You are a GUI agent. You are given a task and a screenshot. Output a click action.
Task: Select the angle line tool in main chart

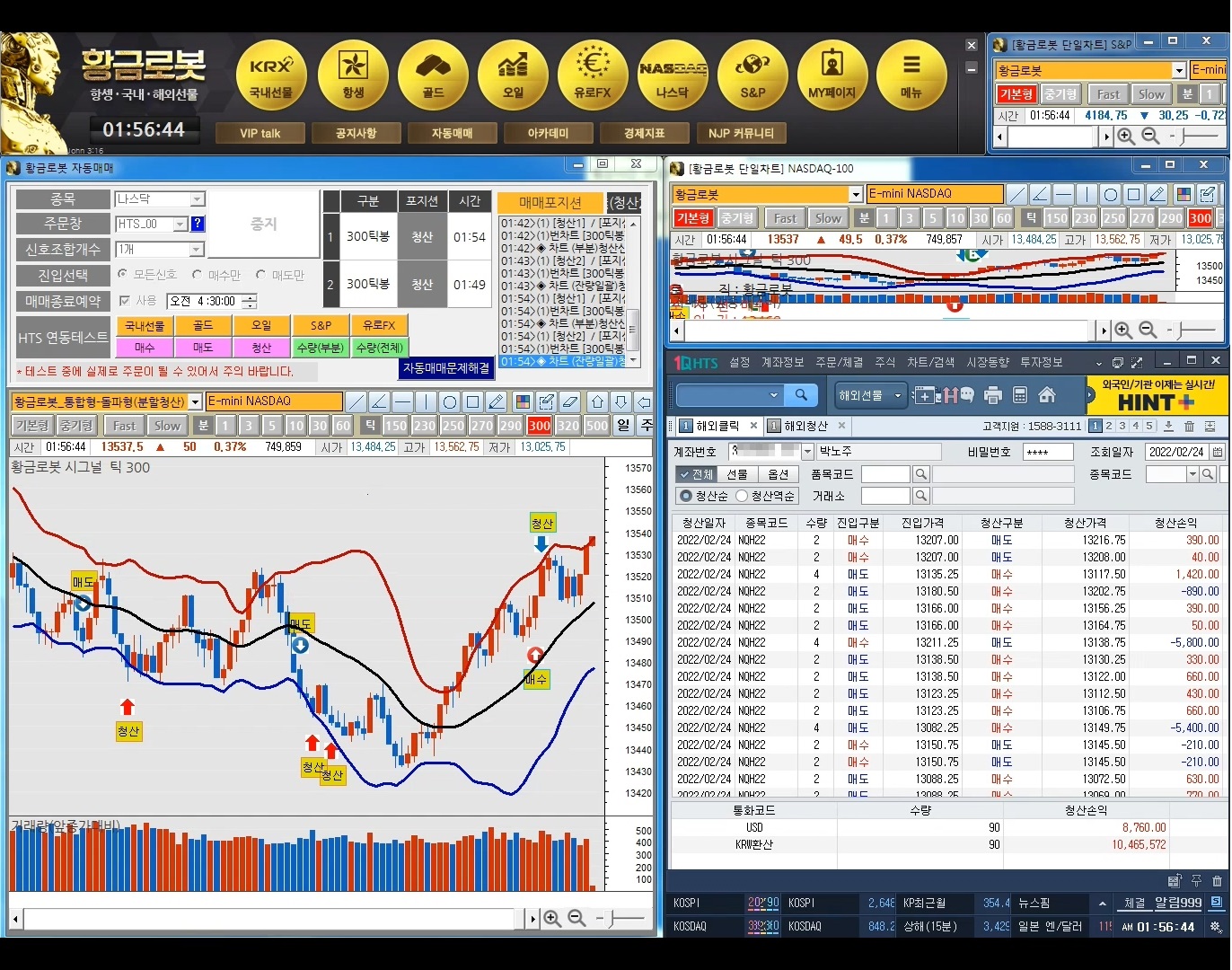380,401
